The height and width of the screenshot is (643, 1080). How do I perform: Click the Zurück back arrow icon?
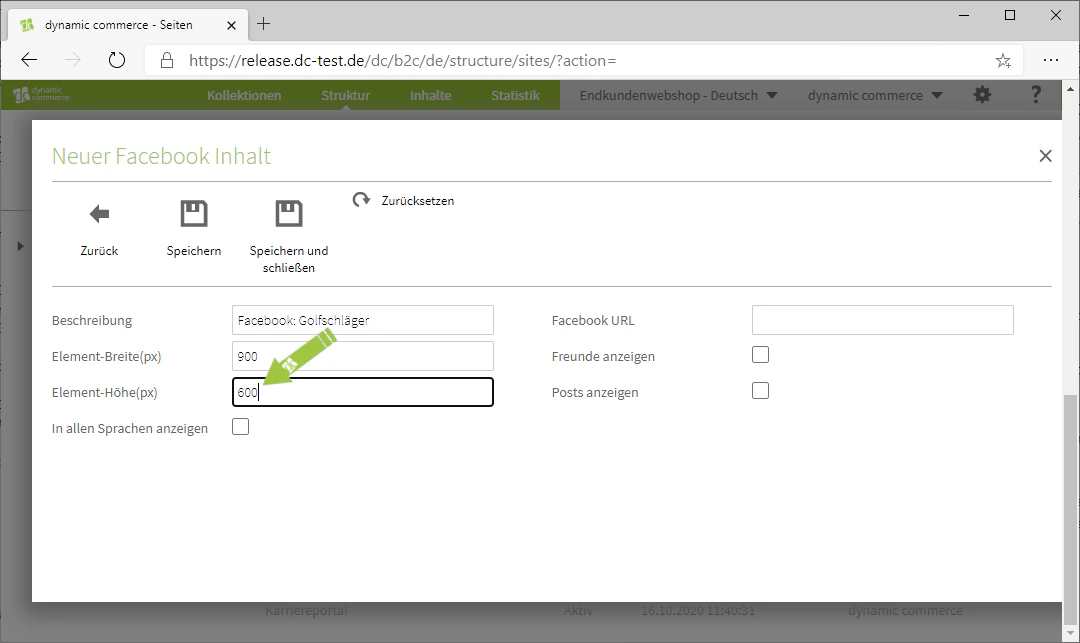[99, 214]
